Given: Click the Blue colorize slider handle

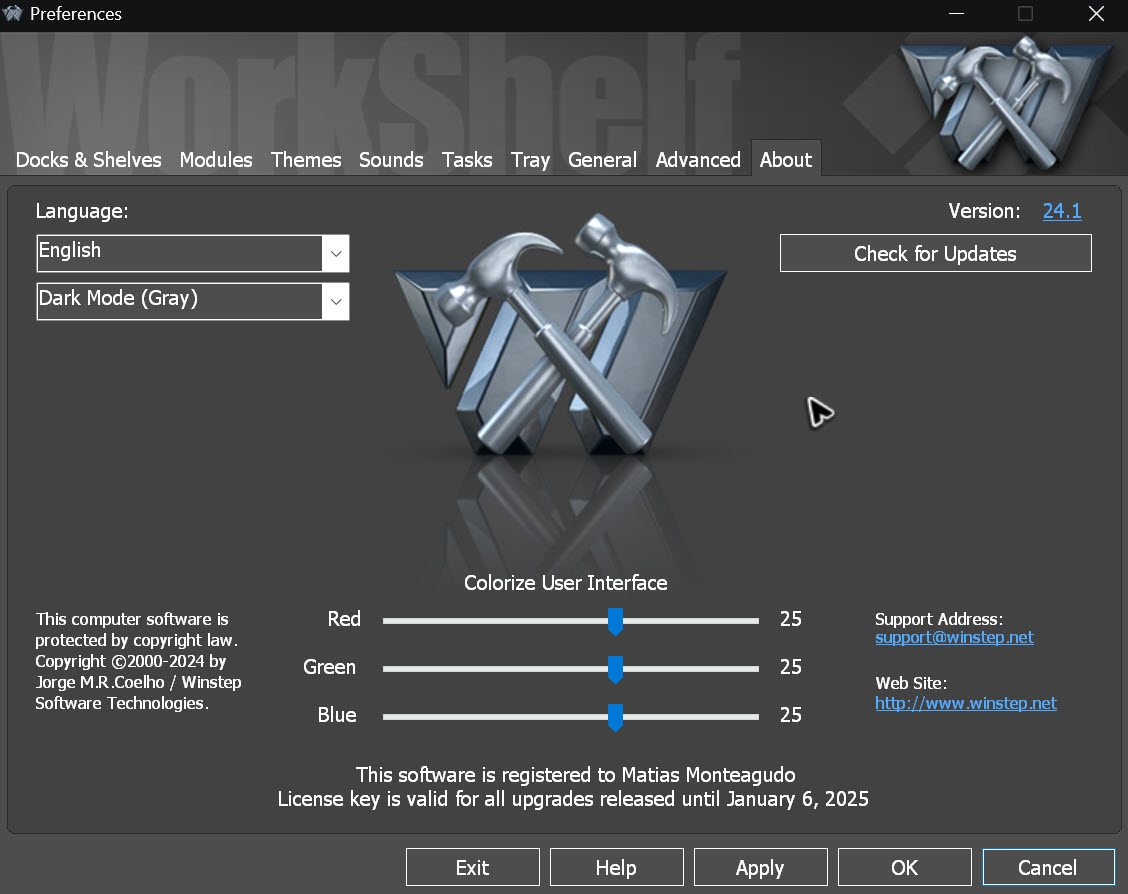Looking at the screenshot, I should [x=616, y=717].
